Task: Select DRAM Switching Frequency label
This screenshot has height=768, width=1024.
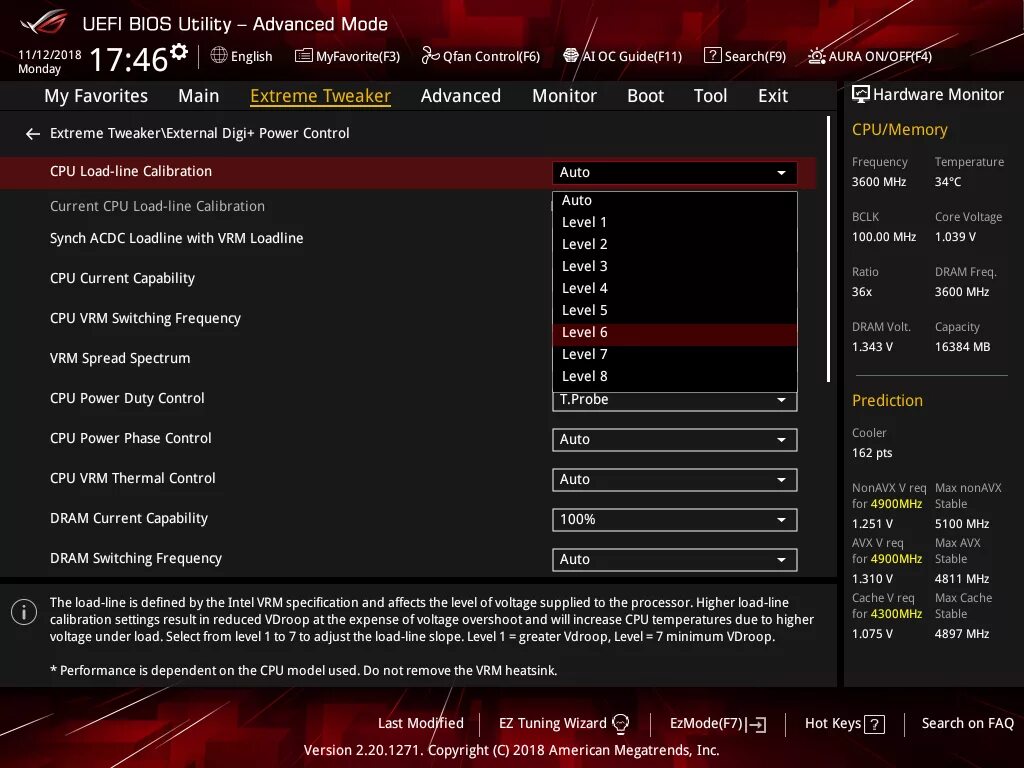Action: (x=136, y=558)
